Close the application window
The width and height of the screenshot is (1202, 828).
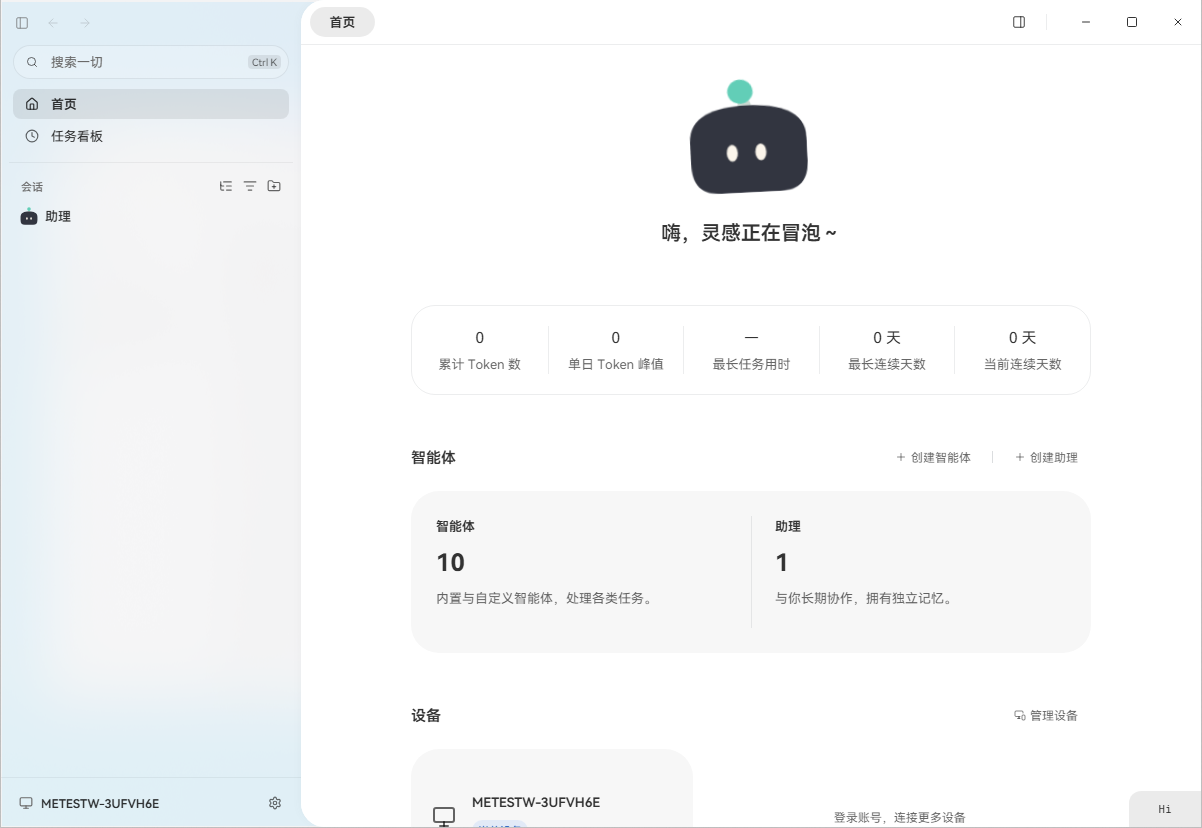(x=1178, y=22)
